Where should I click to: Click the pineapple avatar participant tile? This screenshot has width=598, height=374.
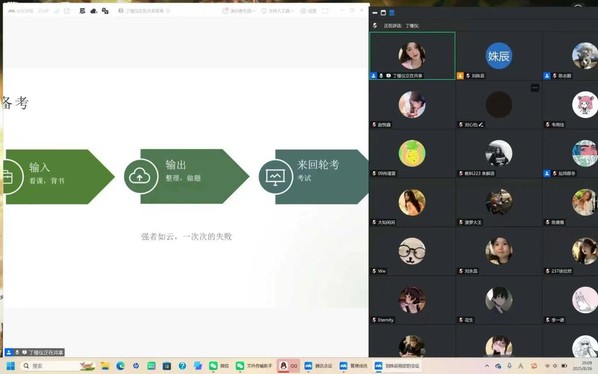[412, 153]
